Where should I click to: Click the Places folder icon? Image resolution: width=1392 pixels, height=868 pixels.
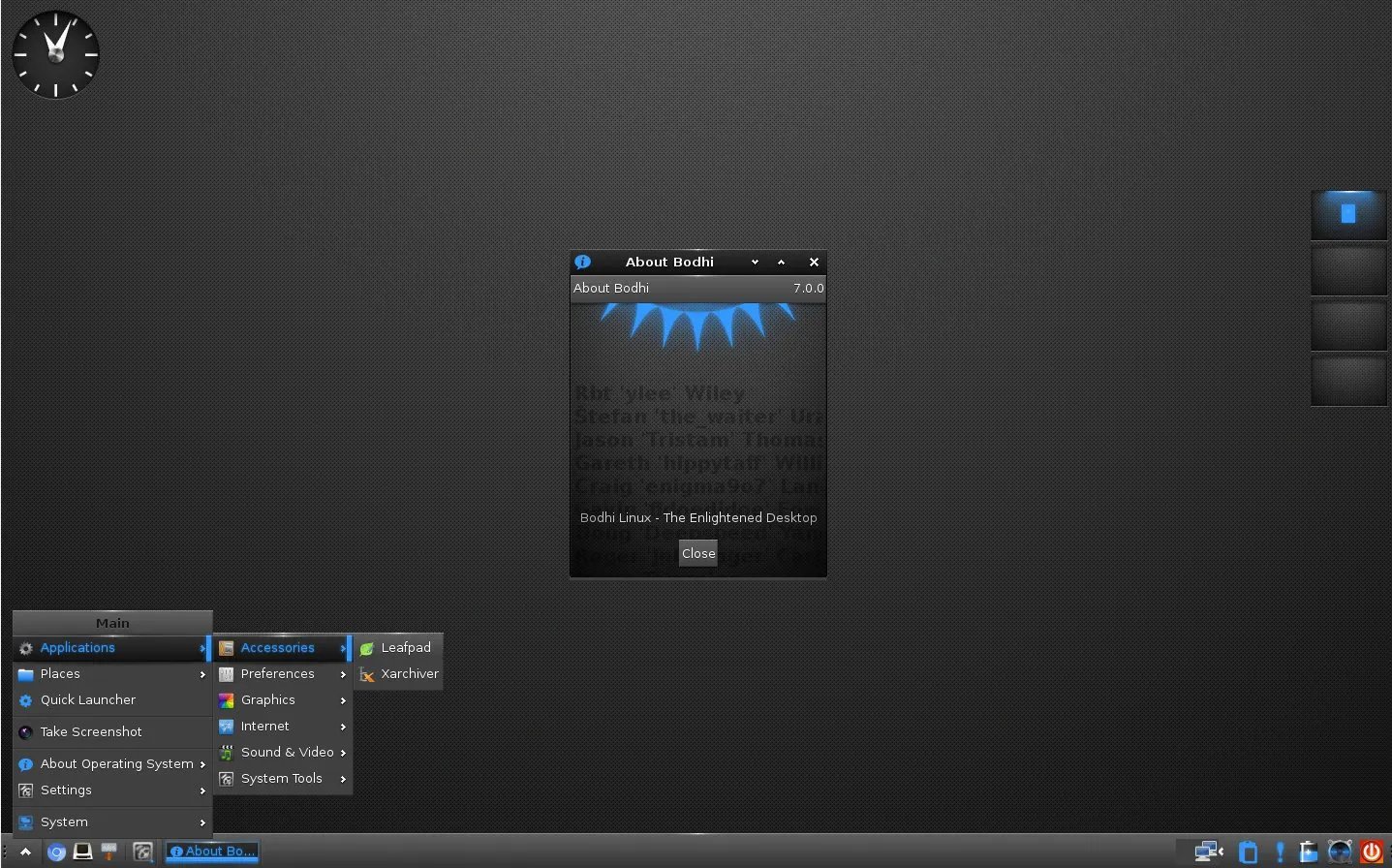point(26,674)
